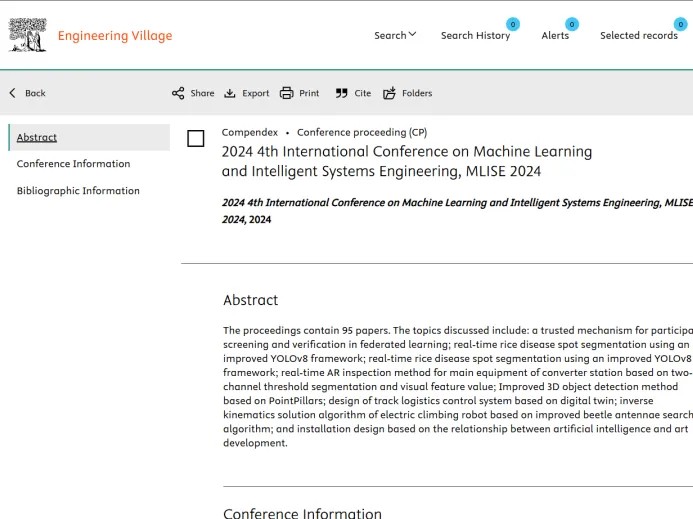Click the Folders icon

[x=390, y=93]
